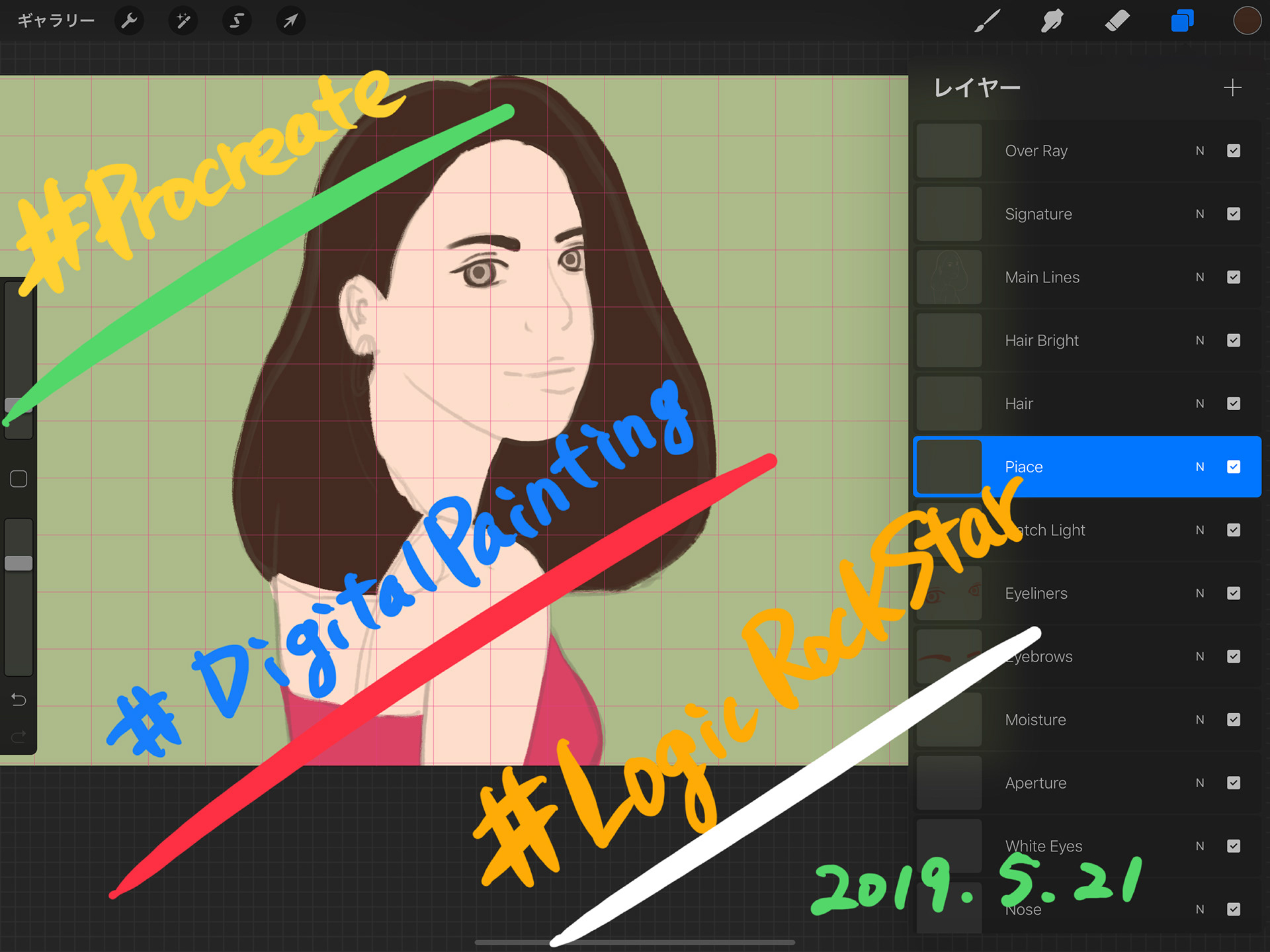
Task: Open blend mode N for Piace
Action: coord(1200,467)
